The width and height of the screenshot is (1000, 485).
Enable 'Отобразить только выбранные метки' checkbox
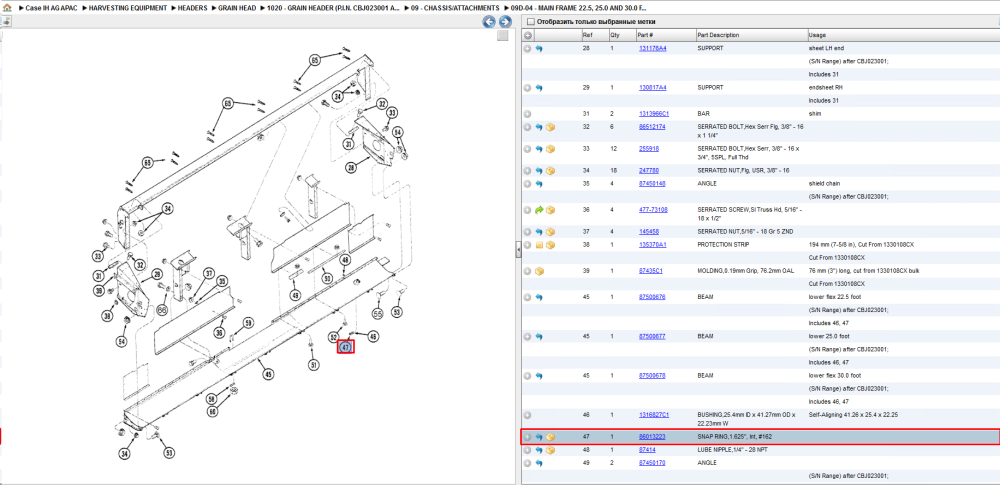pos(530,22)
